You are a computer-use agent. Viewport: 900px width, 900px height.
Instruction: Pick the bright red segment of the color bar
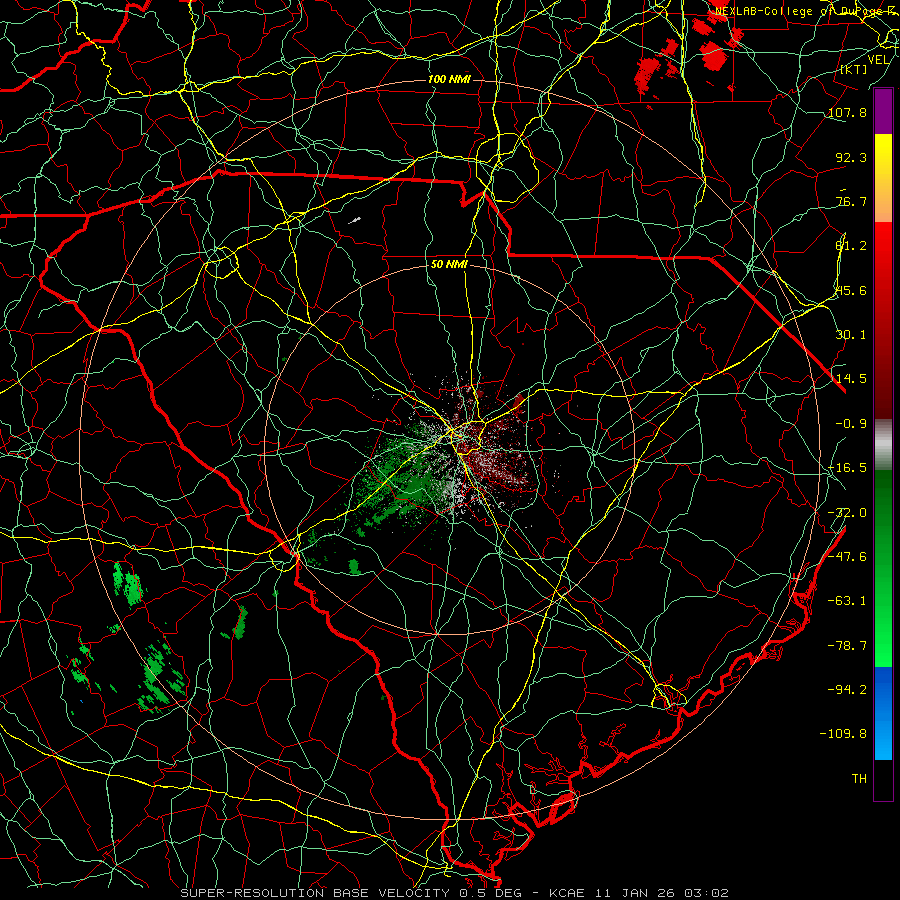click(883, 253)
